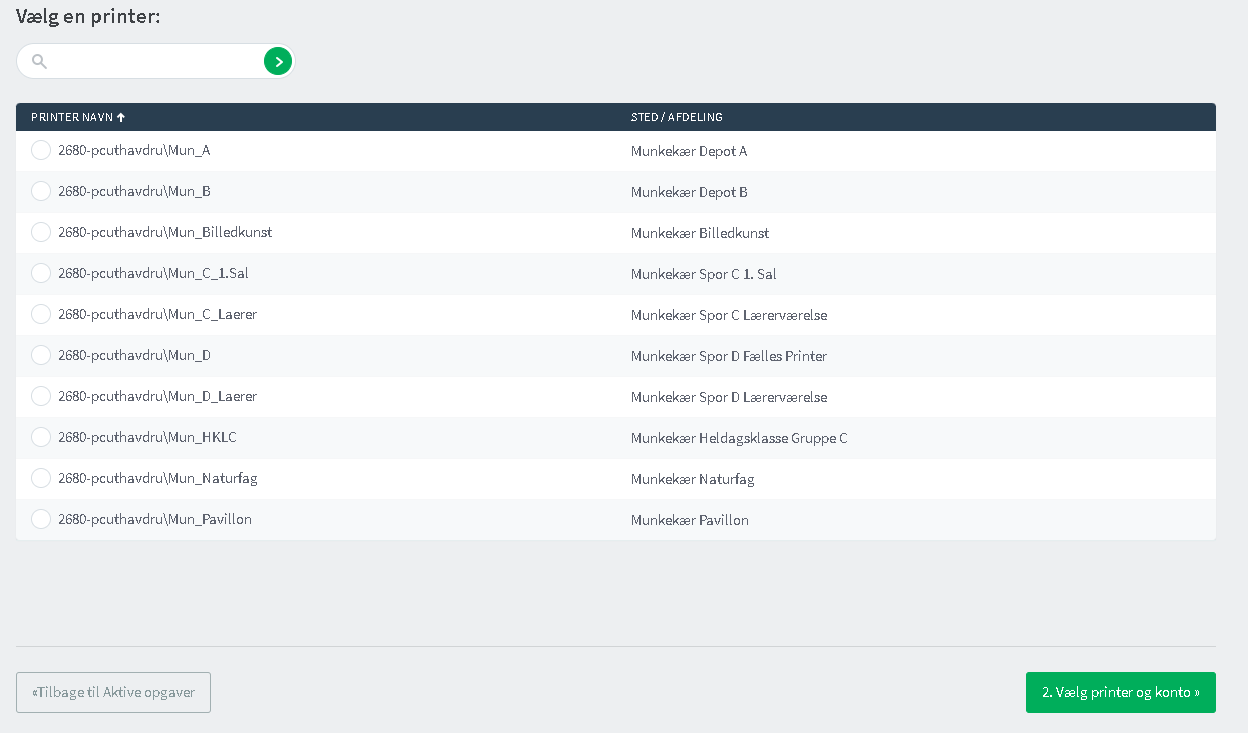This screenshot has width=1248, height=733.
Task: Select the Mun_Naturfag radio button
Action: point(41,478)
